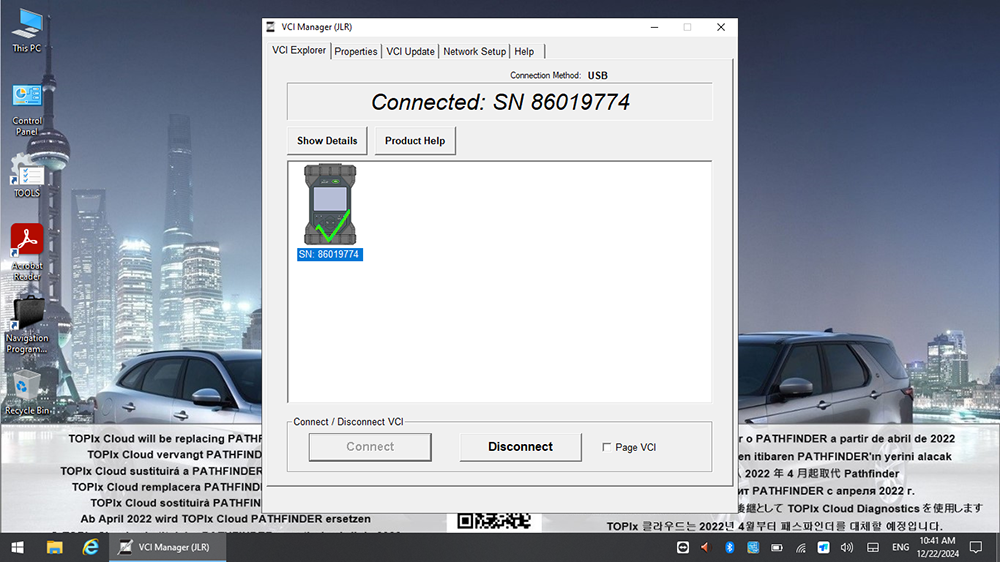Open the Recycle Bin

(27, 393)
